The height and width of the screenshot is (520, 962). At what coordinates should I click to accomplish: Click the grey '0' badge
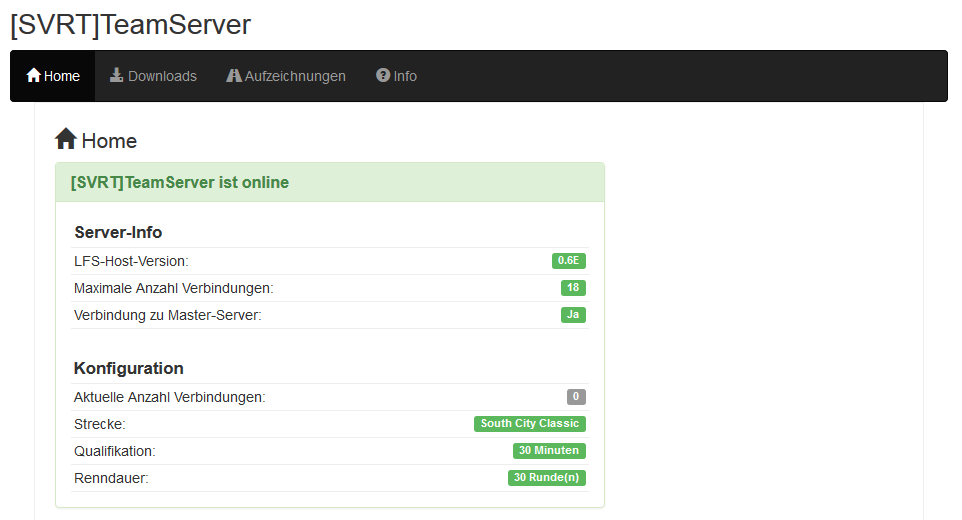click(x=576, y=397)
